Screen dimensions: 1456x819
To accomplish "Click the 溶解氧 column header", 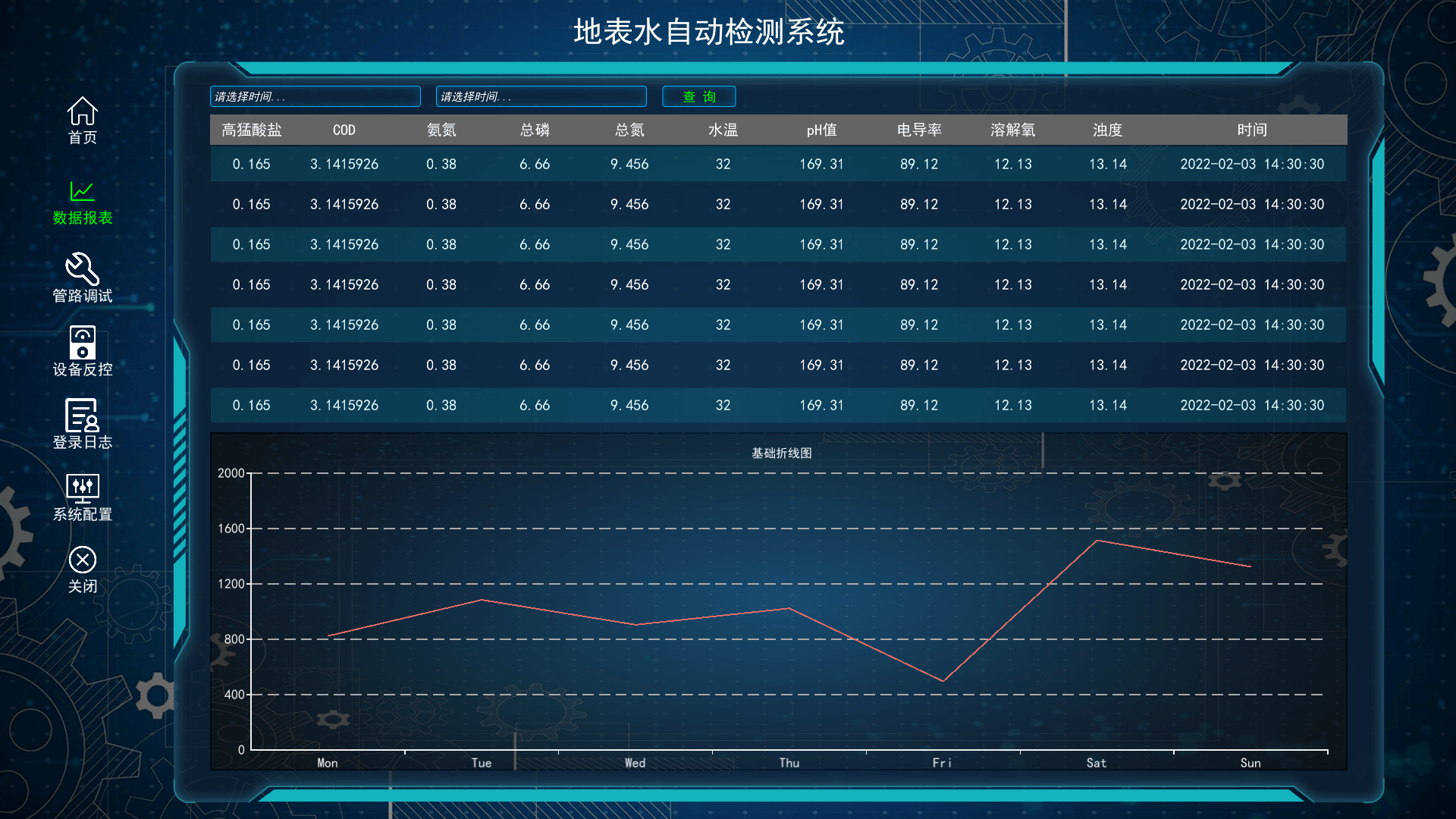I will click(x=1013, y=130).
